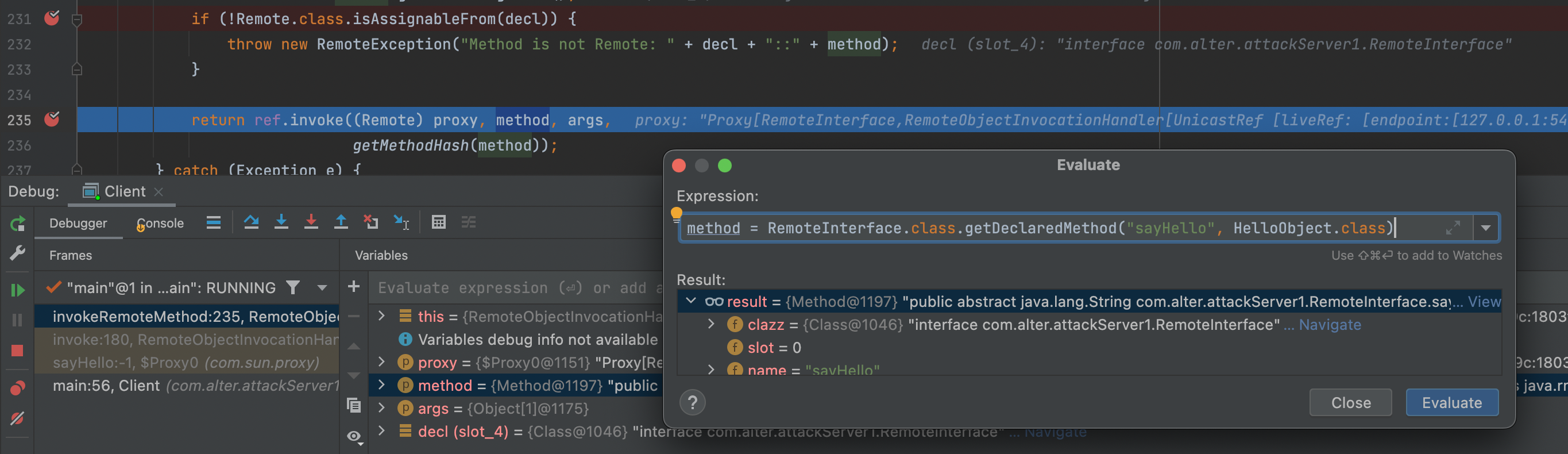Expand the 'method' variable node
This screenshot has height=454, width=1568.
click(381, 385)
